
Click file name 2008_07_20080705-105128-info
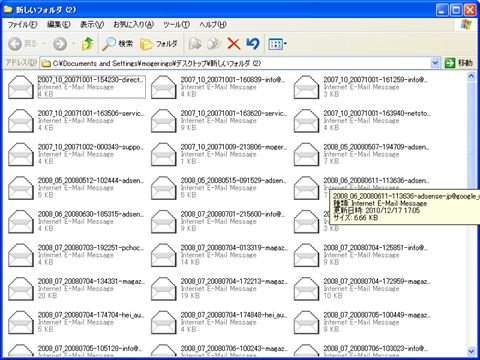point(90,349)
